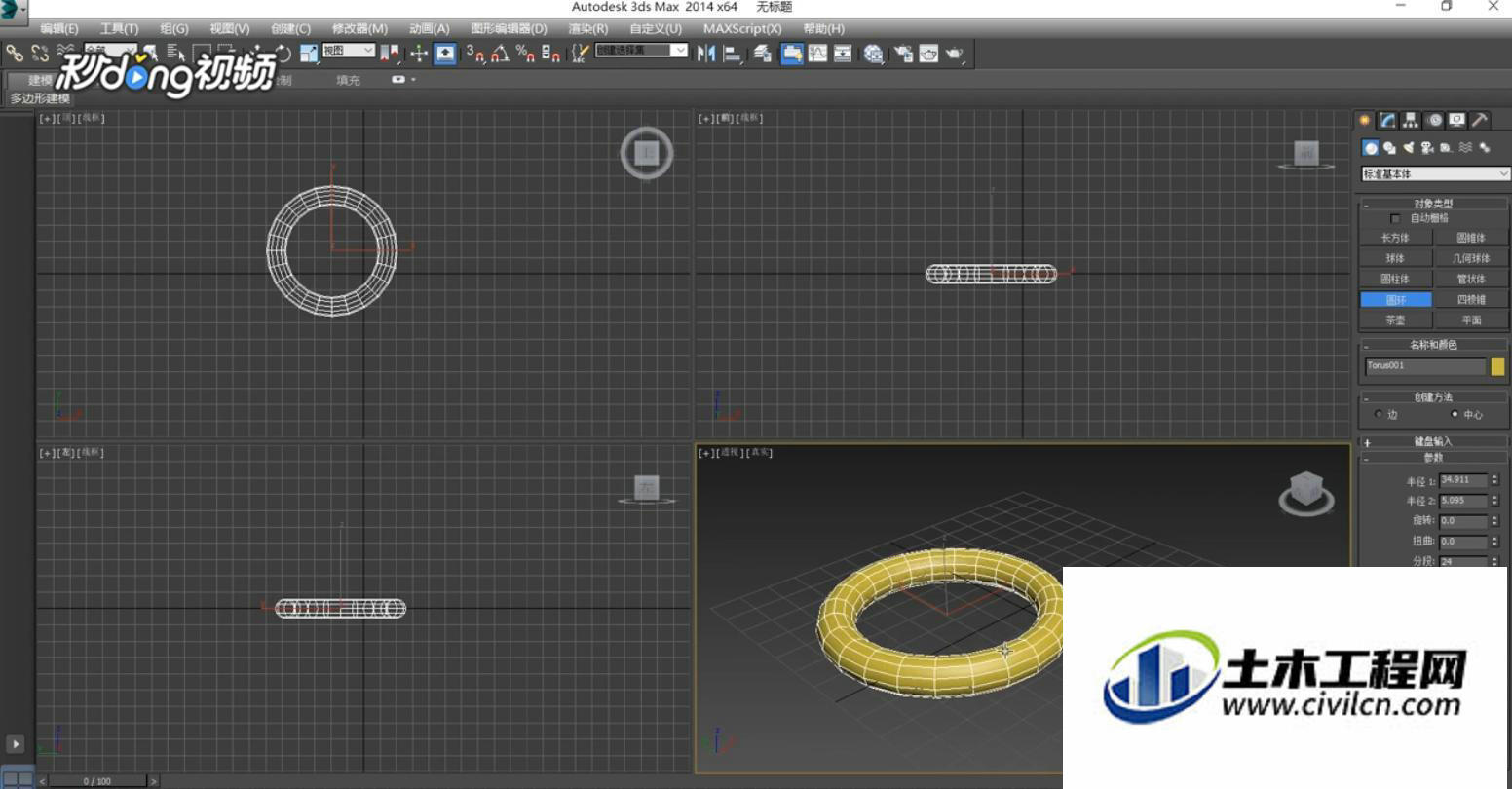Open the Material Editor icon
Viewport: 1512px width, 789px height.
tap(874, 54)
